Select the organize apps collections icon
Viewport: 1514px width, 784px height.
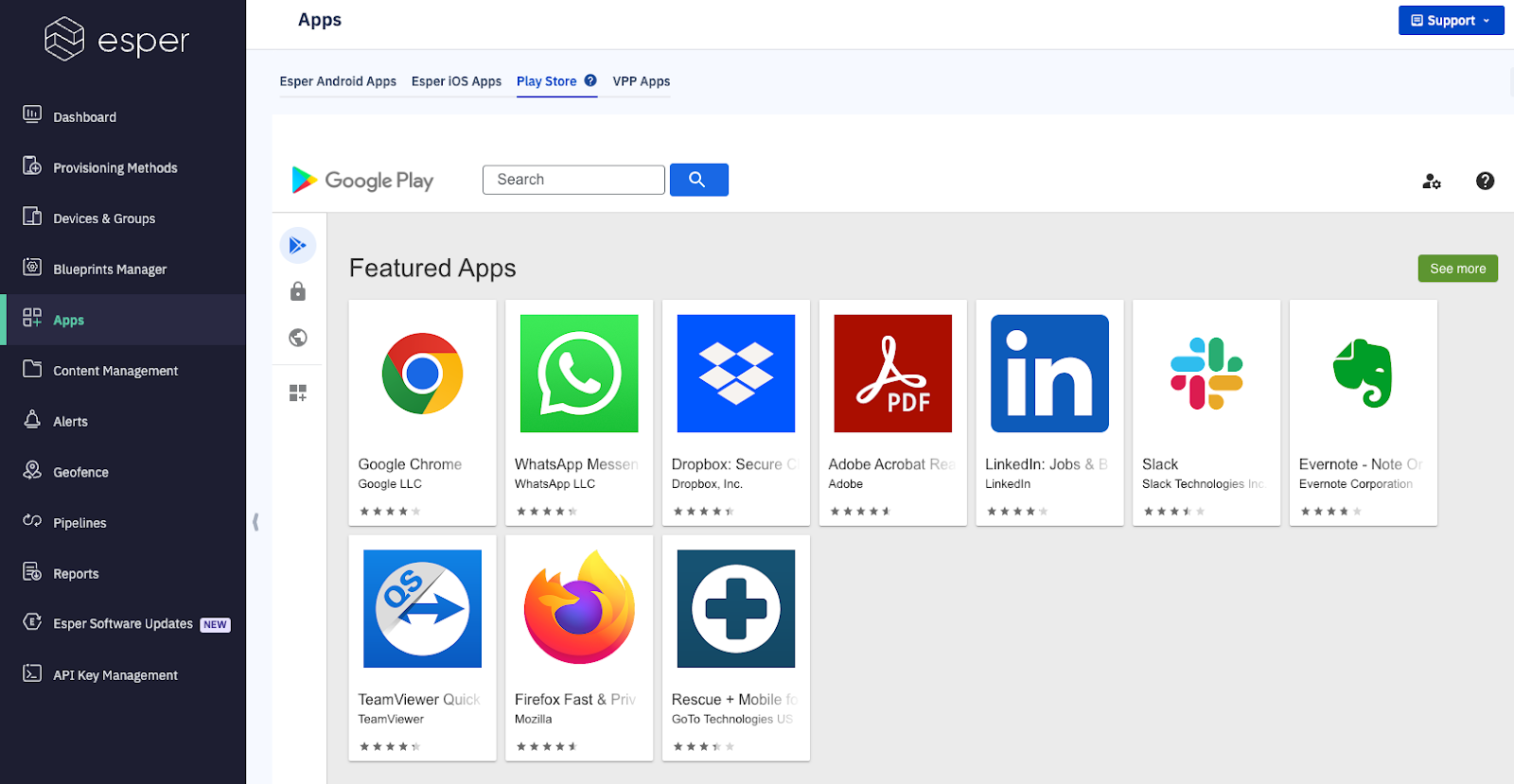(x=298, y=392)
